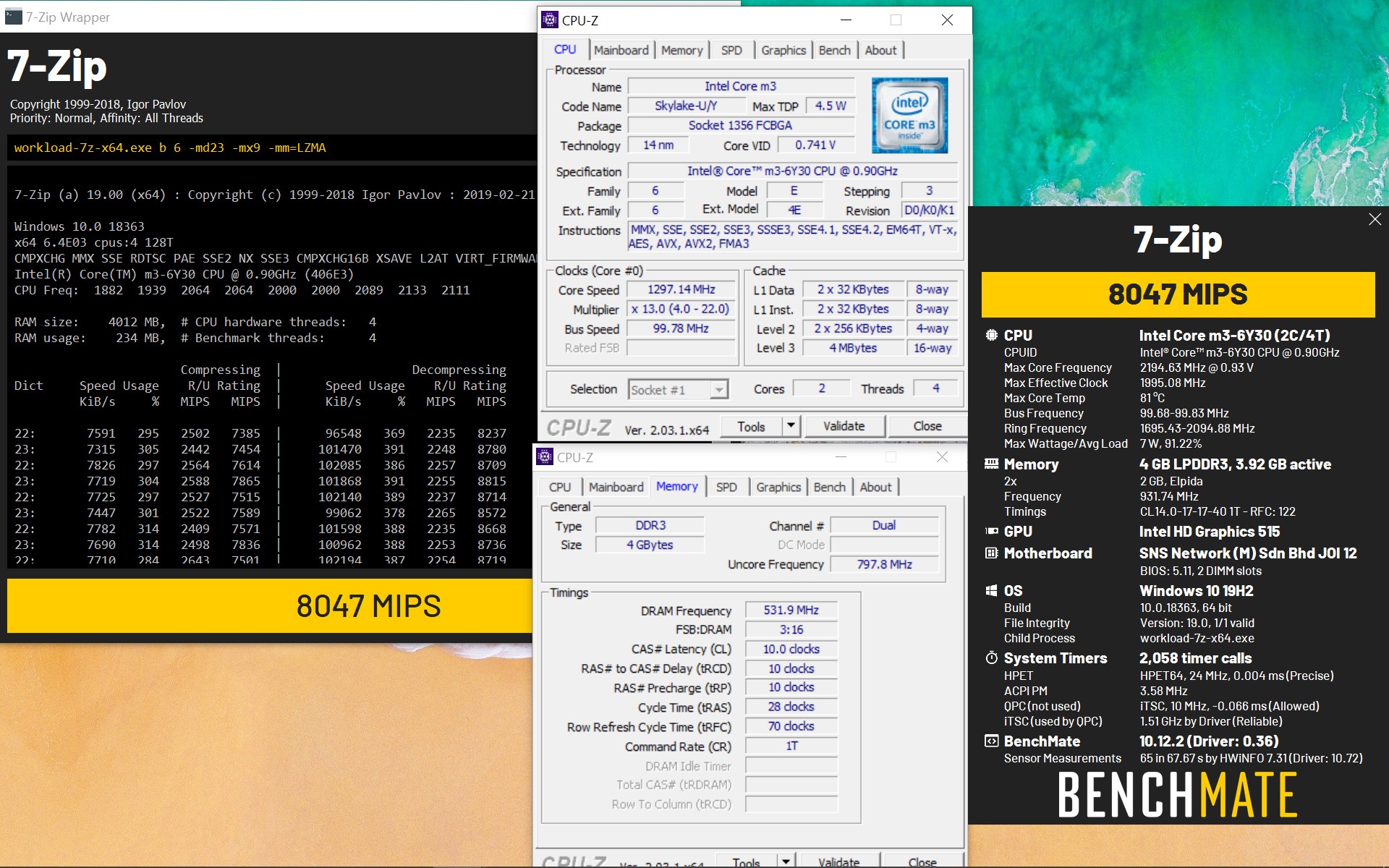
Task: Click the workload-7z-x64.exe command line text
Action: [170, 148]
